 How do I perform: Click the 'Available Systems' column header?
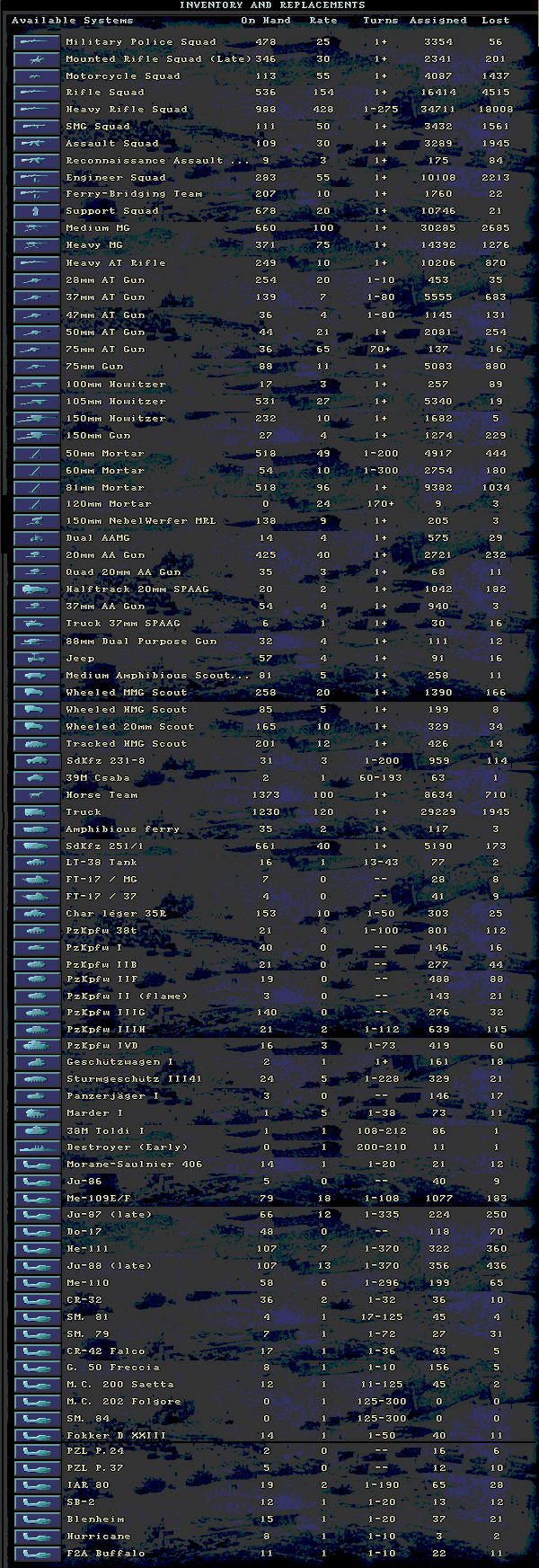tap(72, 20)
